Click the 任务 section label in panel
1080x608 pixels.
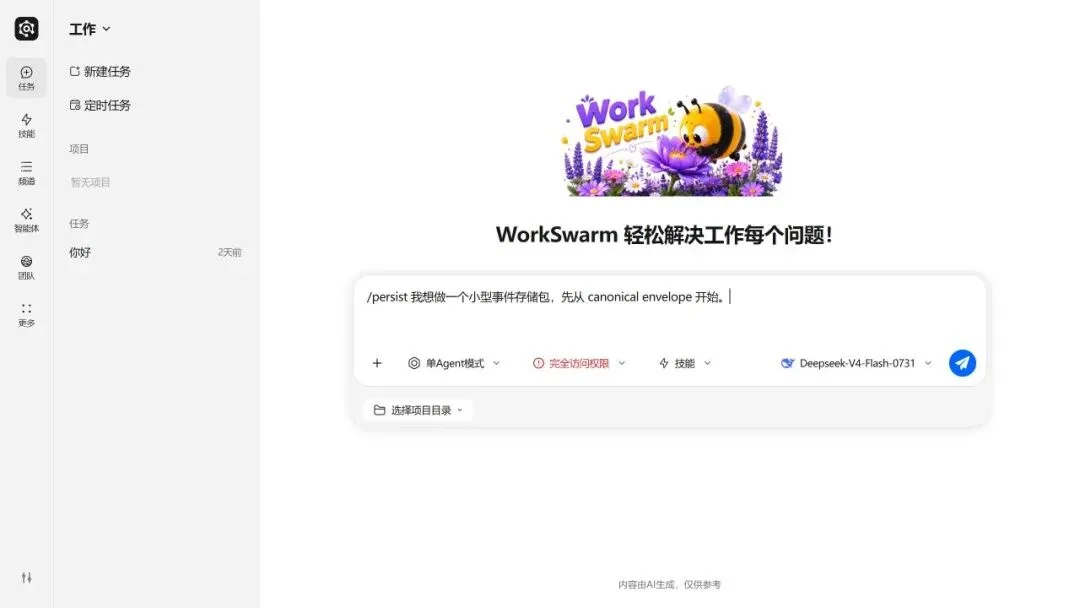click(79, 224)
